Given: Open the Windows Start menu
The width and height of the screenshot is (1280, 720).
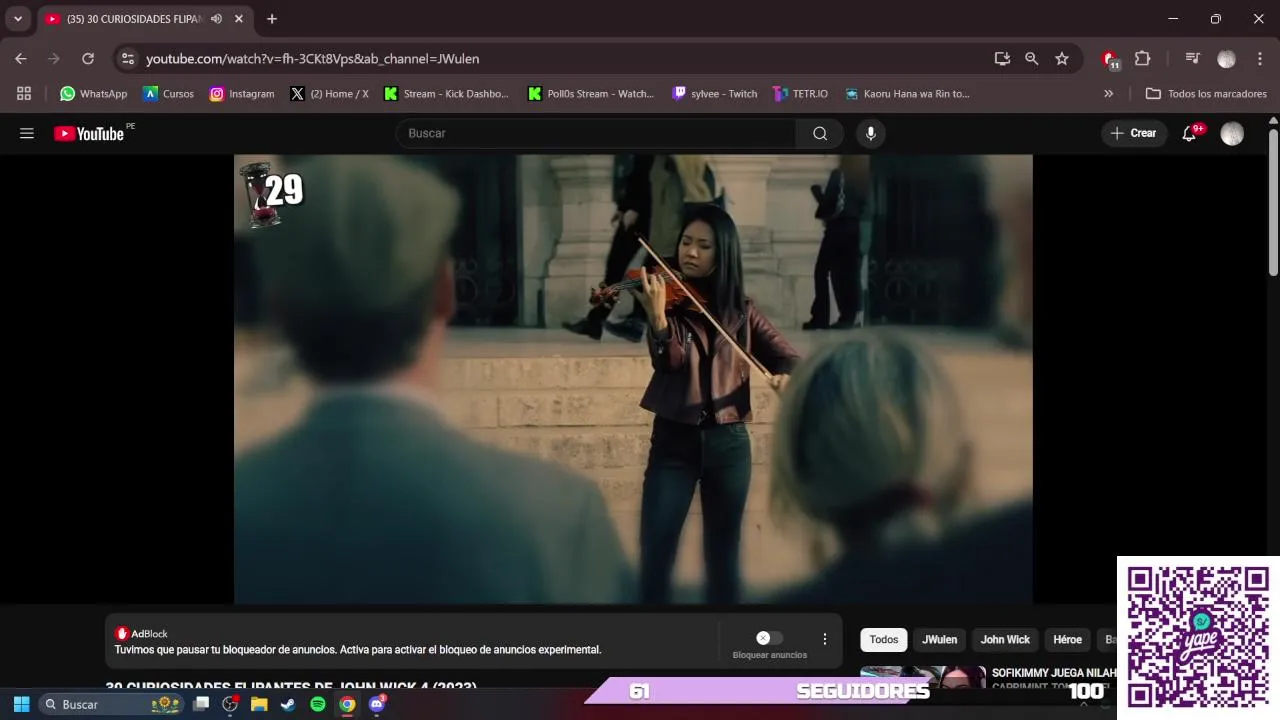Looking at the screenshot, I should coord(21,704).
